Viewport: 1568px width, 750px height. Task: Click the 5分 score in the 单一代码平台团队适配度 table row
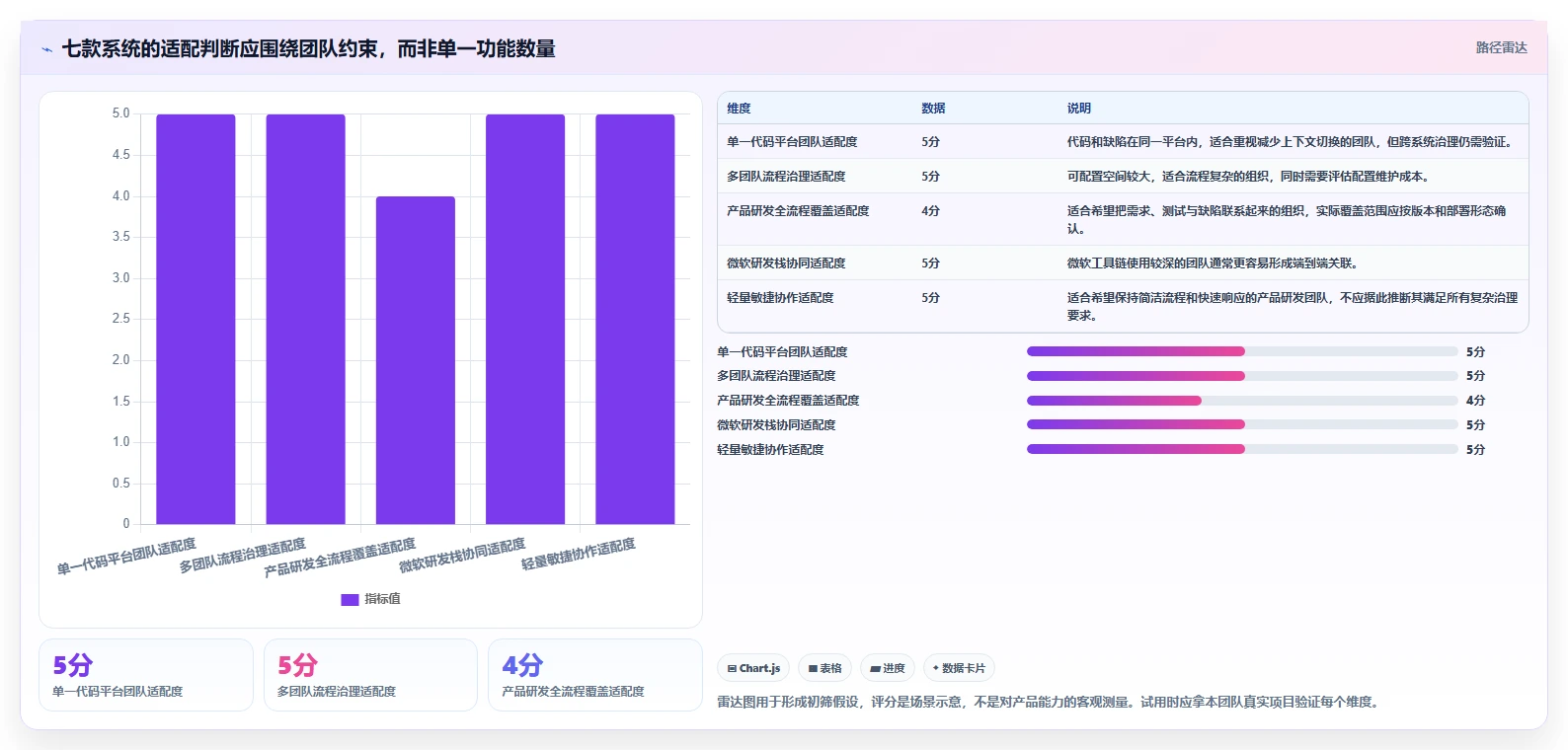click(x=930, y=142)
